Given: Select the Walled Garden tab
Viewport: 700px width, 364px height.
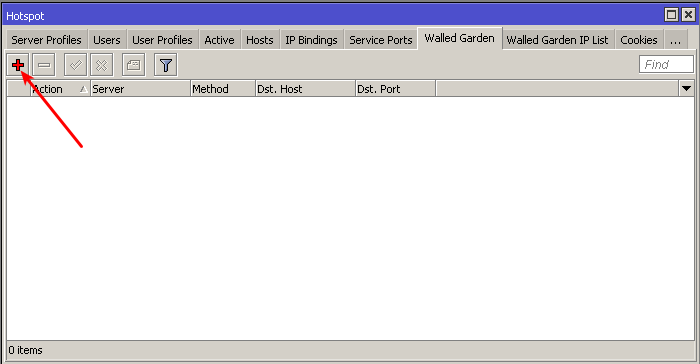Looking at the screenshot, I should 459,38.
